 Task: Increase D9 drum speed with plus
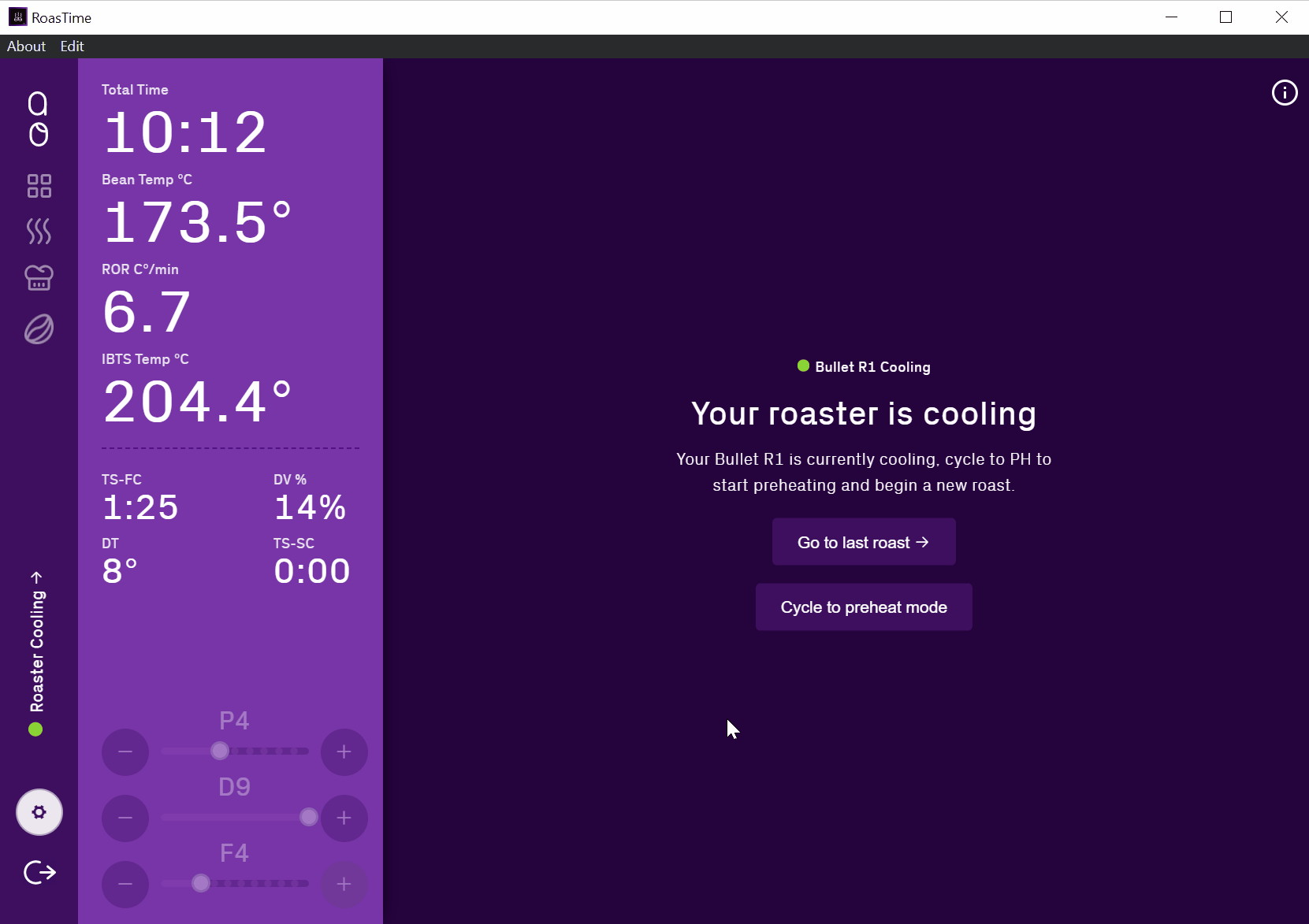tap(344, 818)
